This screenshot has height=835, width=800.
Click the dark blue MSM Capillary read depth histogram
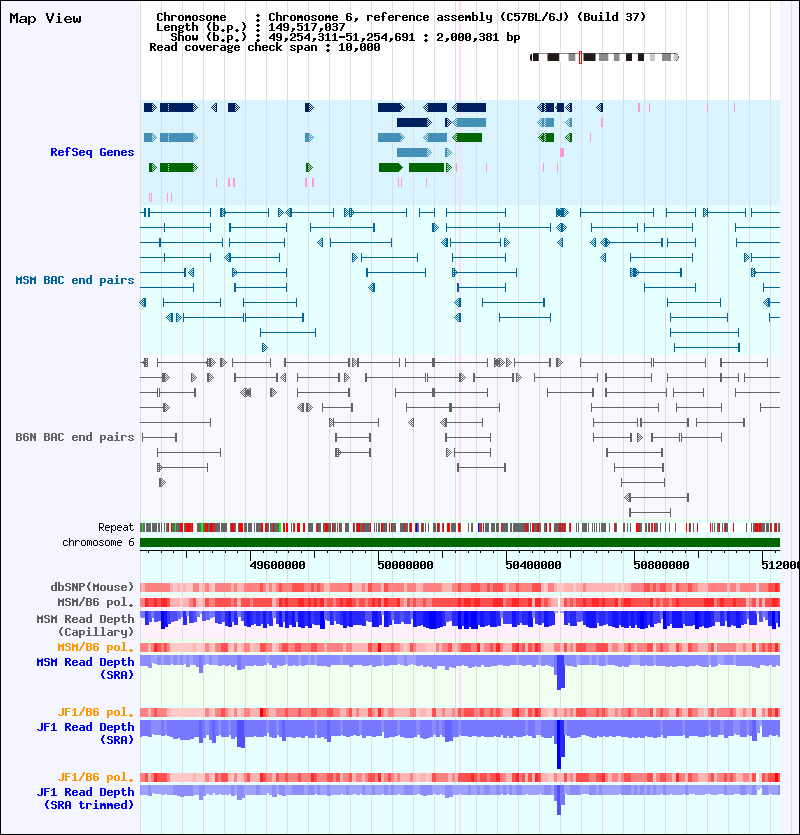[x=460, y=620]
